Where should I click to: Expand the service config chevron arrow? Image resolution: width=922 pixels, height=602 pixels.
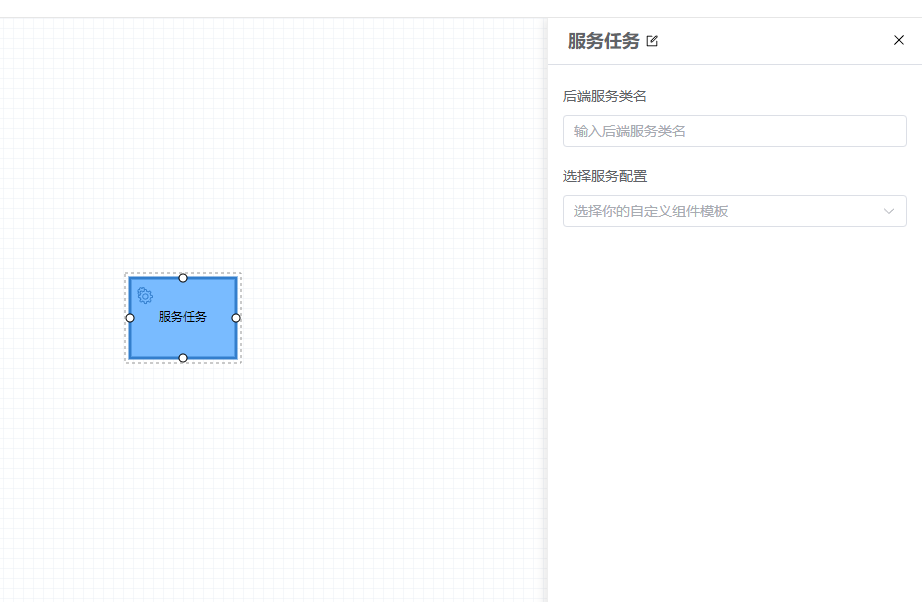point(888,211)
